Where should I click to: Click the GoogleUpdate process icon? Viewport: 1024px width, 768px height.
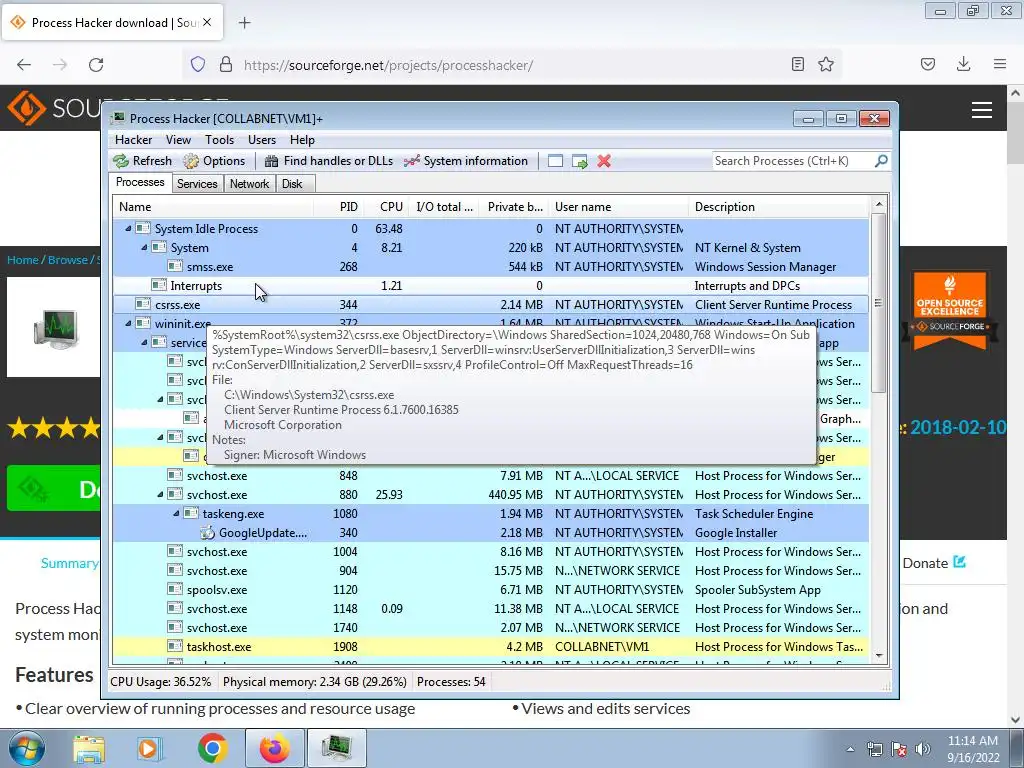[x=207, y=532]
